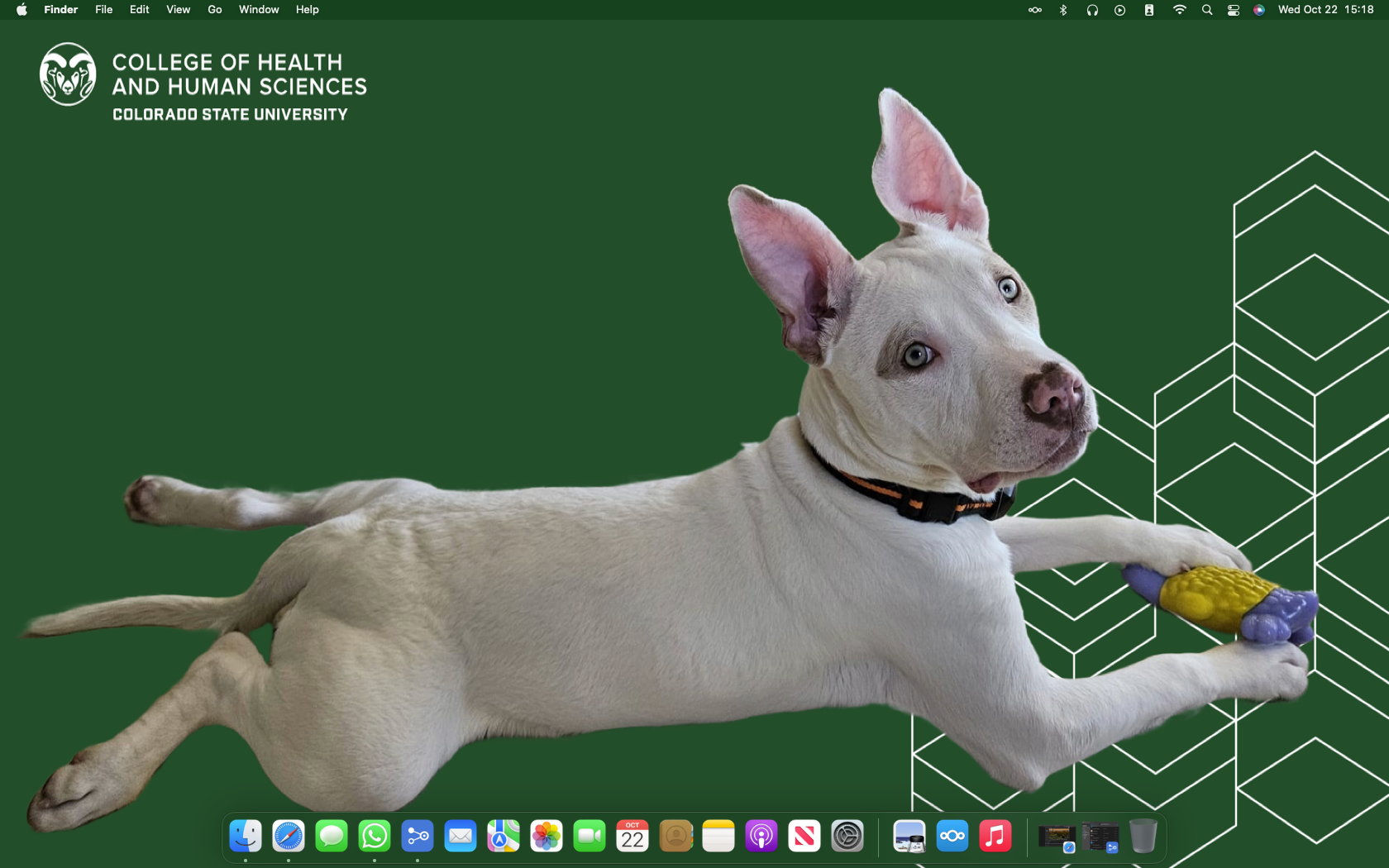Start FaceTime from the Dock

point(589,836)
